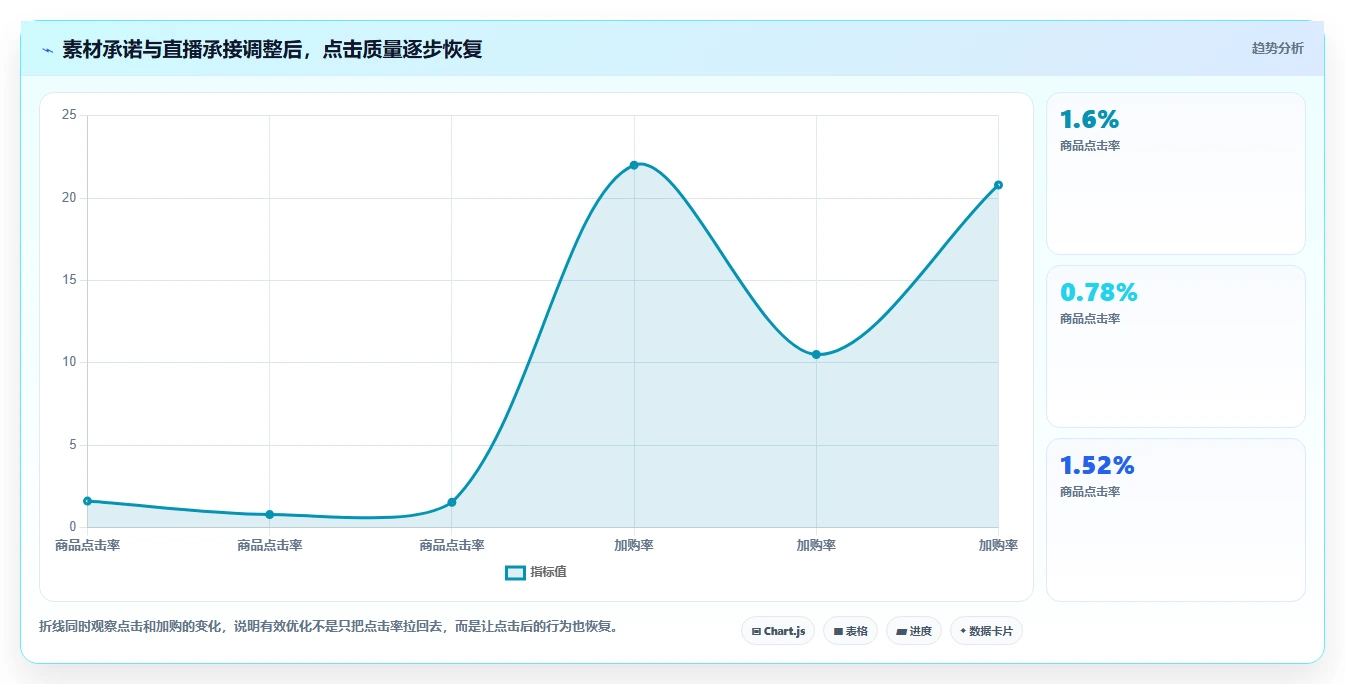Viewport: 1345px width, 684px height.
Task: Toggle the 指标值 legend swatch
Action: 515,572
